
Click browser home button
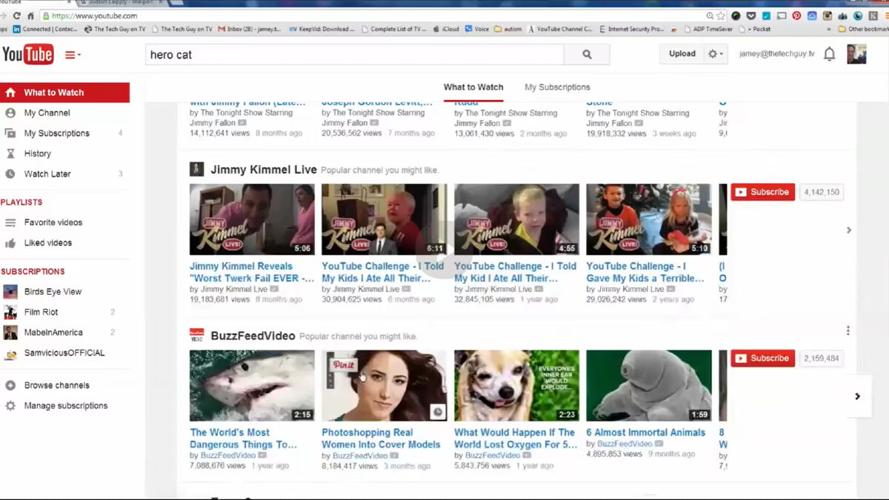pyautogui.click(x=31, y=16)
